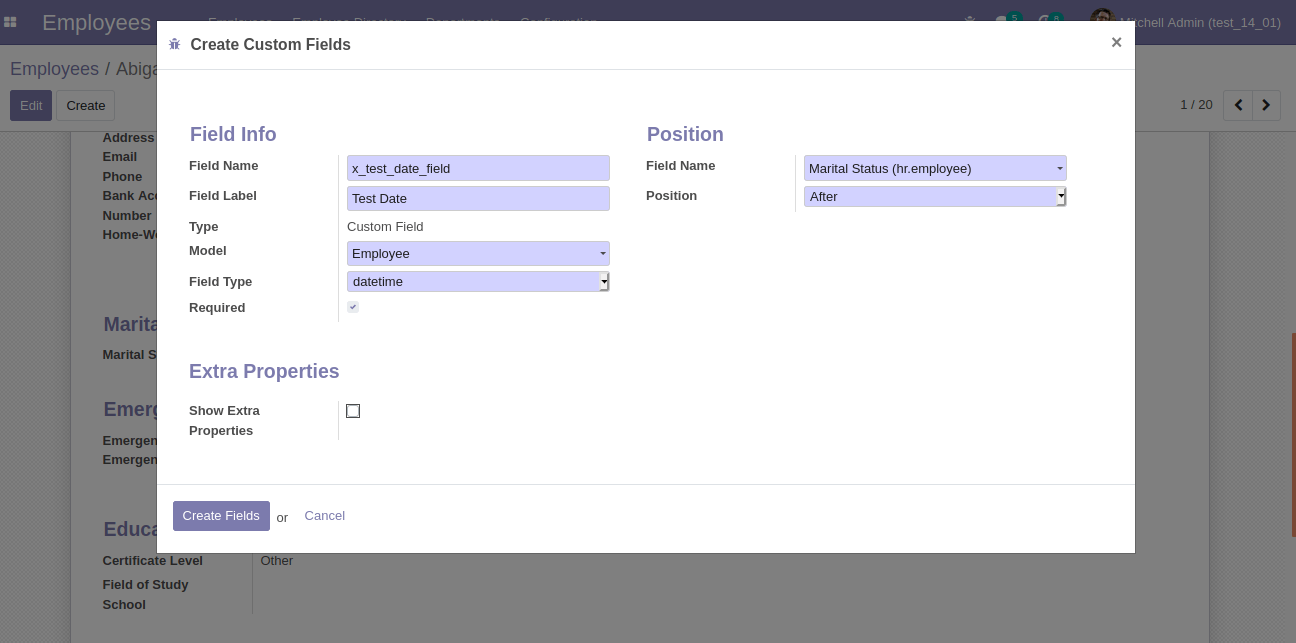Click the Create button in employee form
Viewport: 1296px width, 643px height.
coord(86,106)
